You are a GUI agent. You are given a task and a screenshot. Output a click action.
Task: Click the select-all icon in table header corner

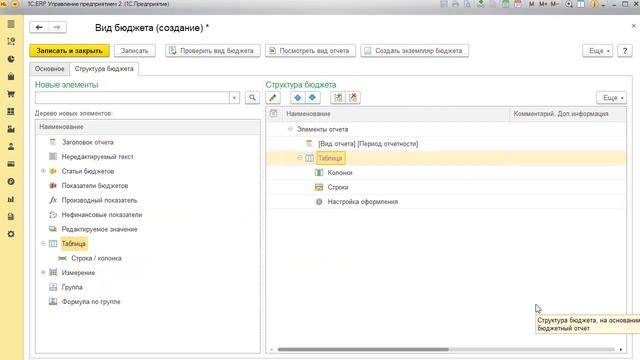coord(273,113)
